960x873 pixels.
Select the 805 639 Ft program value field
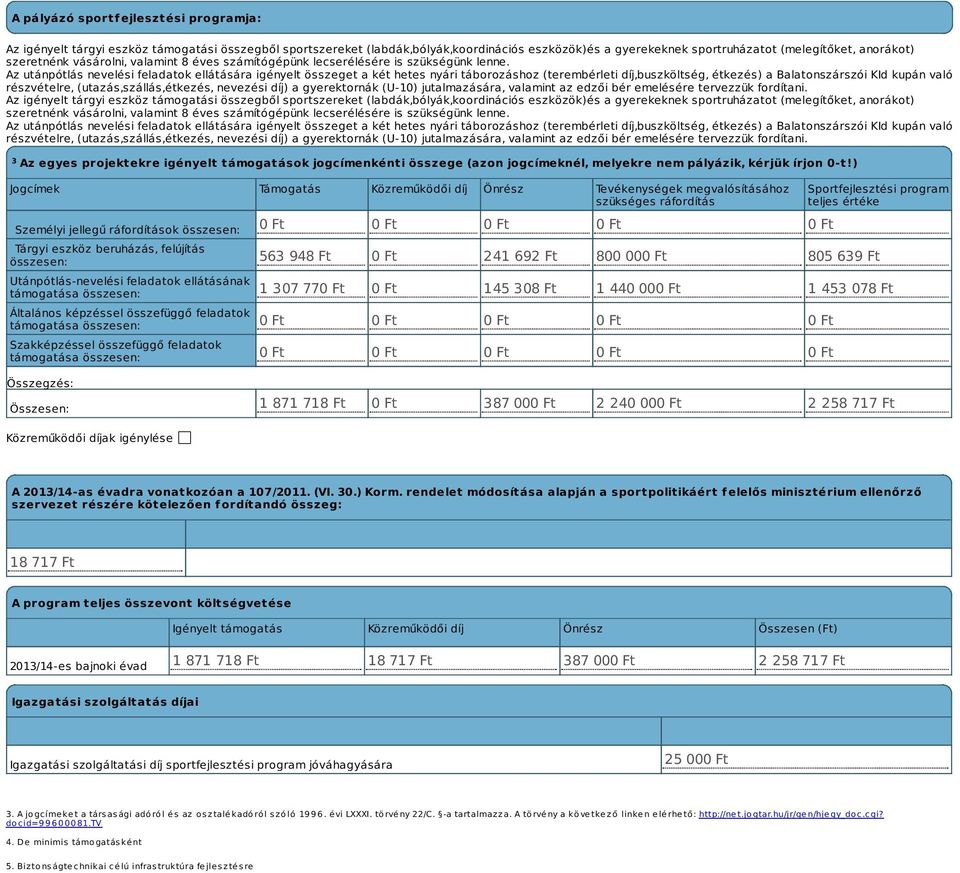(877, 256)
